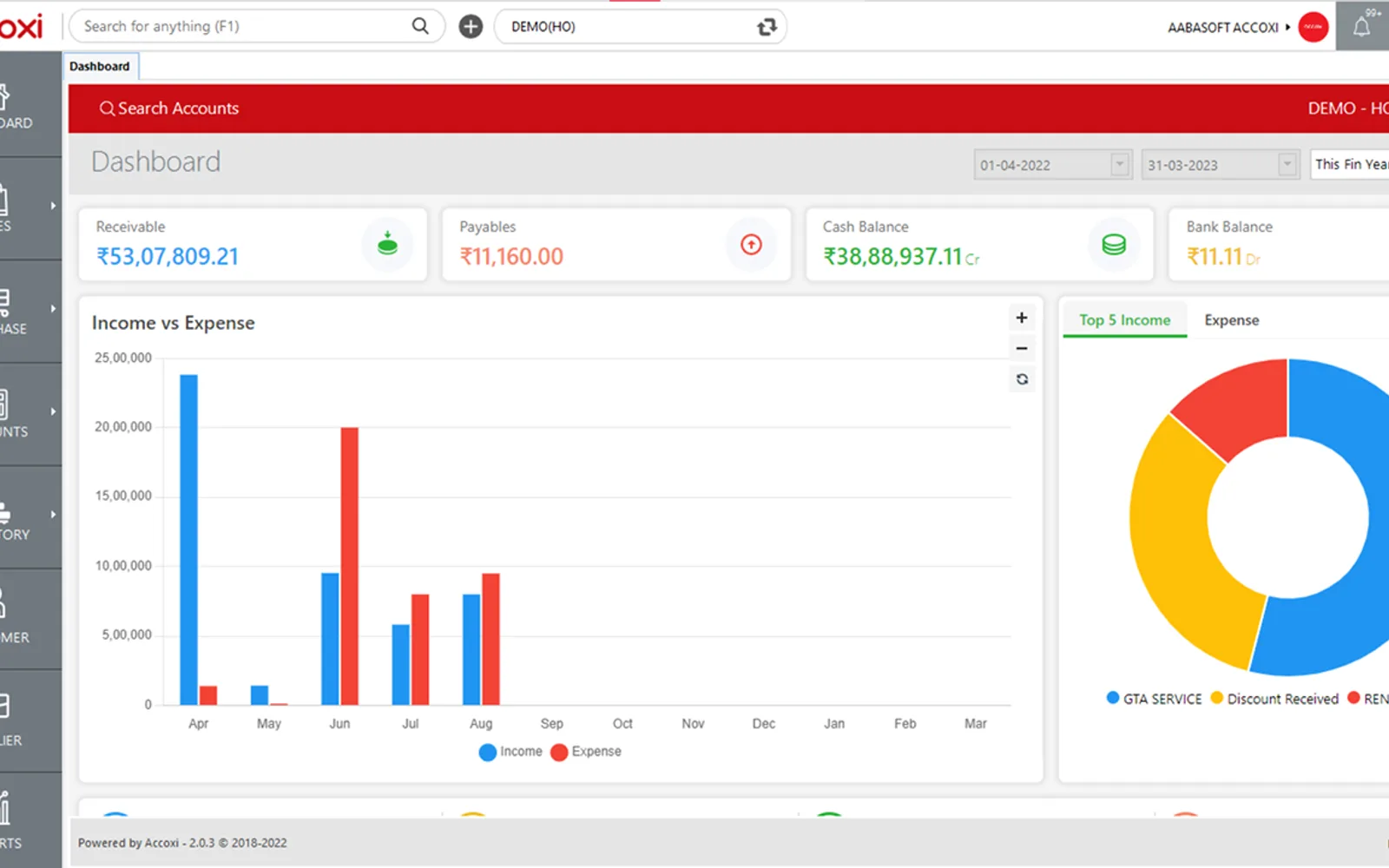Viewport: 1389px width, 868px height.
Task: Switch to the Expense tab
Action: click(x=1231, y=320)
